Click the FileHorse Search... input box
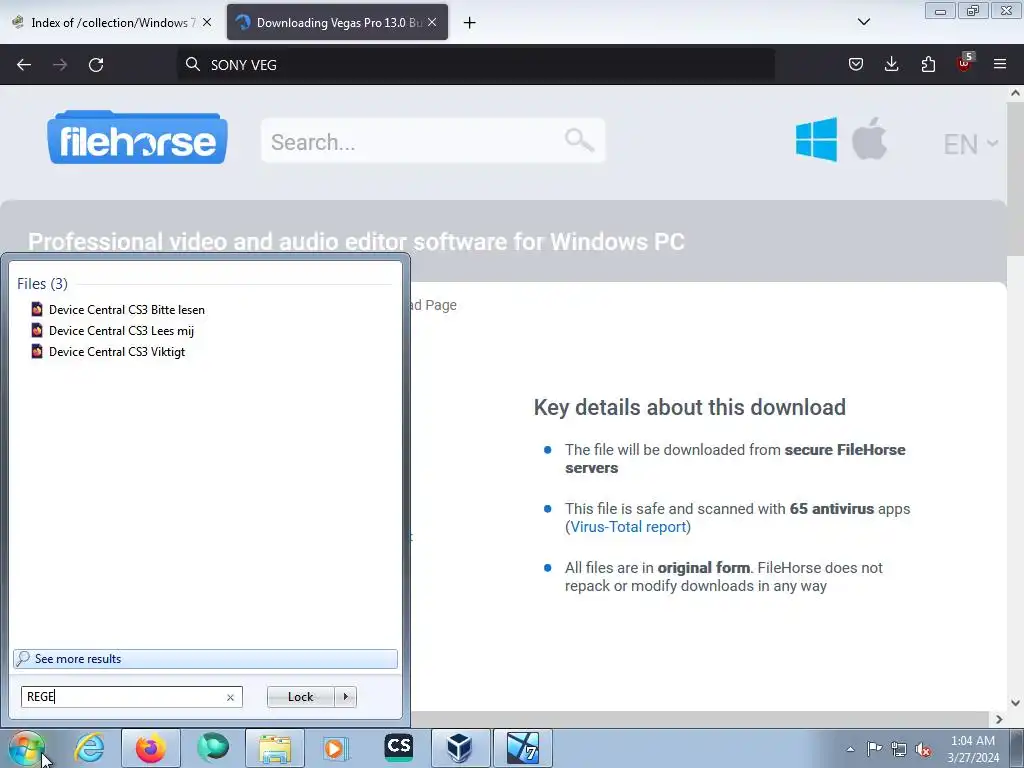Image resolution: width=1024 pixels, height=768 pixels. [433, 140]
